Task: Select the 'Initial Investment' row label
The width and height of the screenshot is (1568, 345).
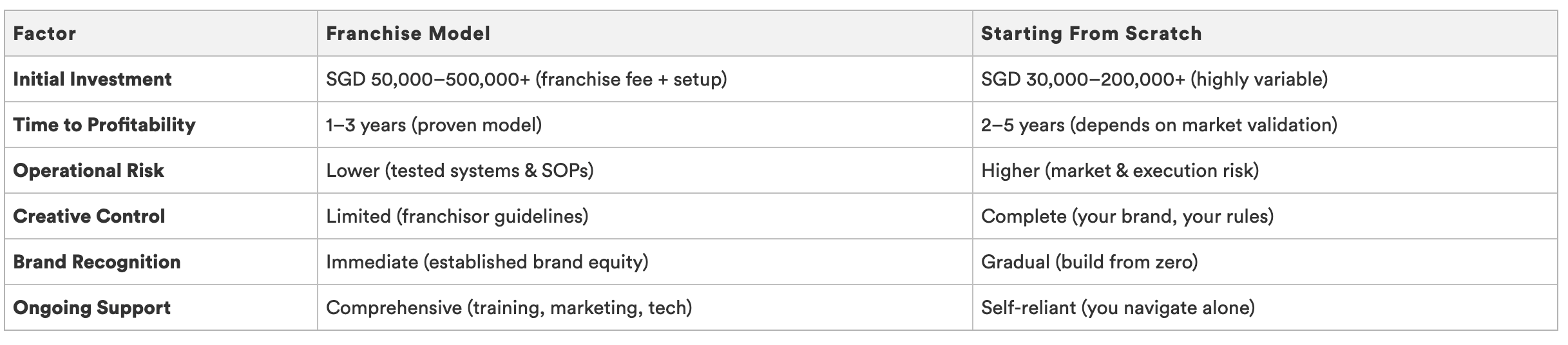Action: tap(92, 79)
